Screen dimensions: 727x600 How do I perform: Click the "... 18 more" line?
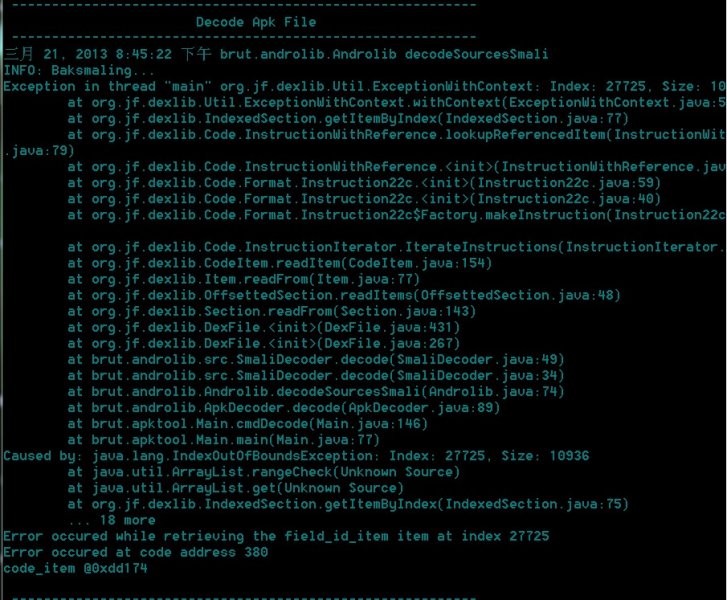click(112, 520)
